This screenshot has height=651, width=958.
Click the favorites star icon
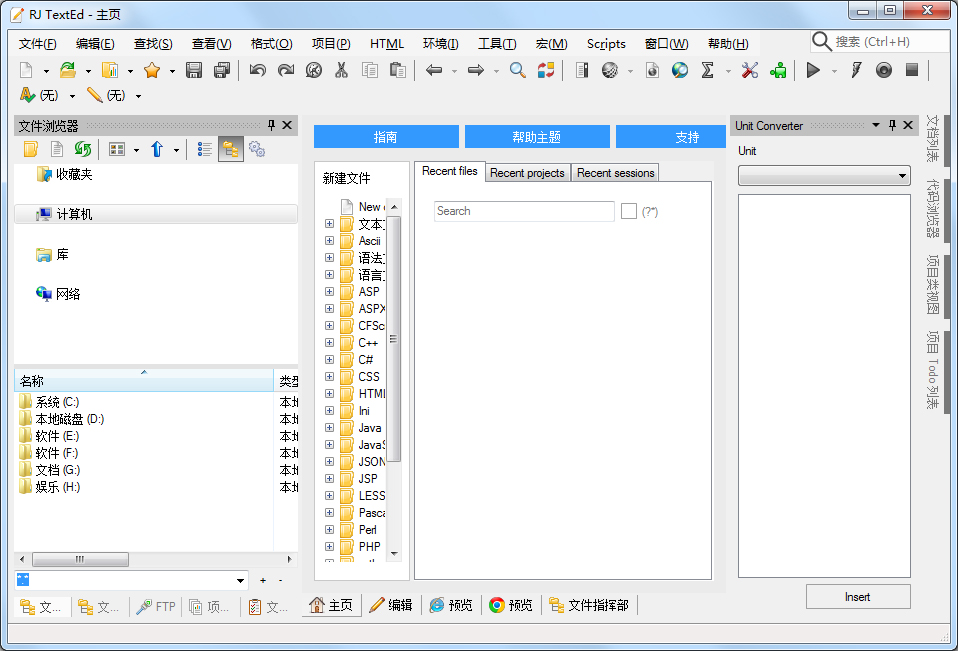(152, 70)
